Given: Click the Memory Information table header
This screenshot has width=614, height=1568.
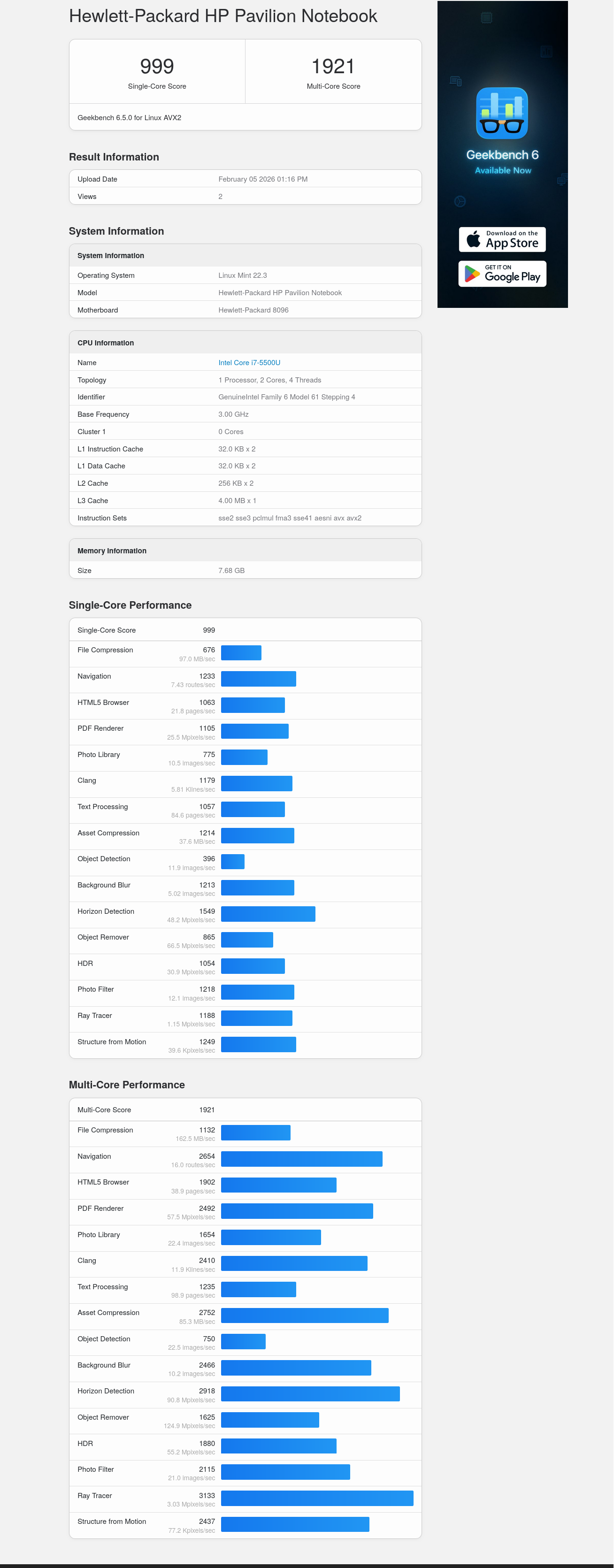Looking at the screenshot, I should coord(111,550).
